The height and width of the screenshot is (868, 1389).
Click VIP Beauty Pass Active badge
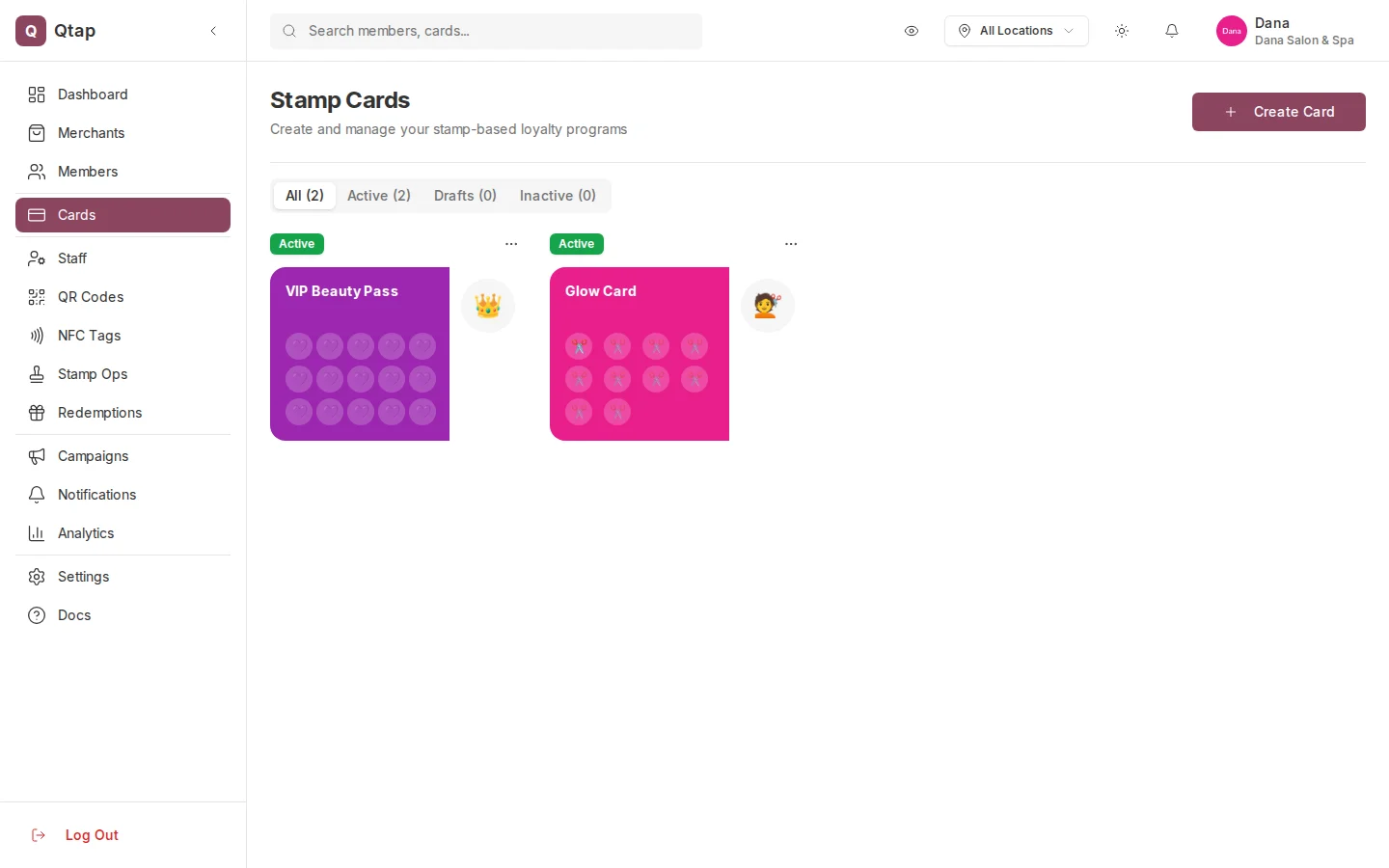(x=297, y=244)
